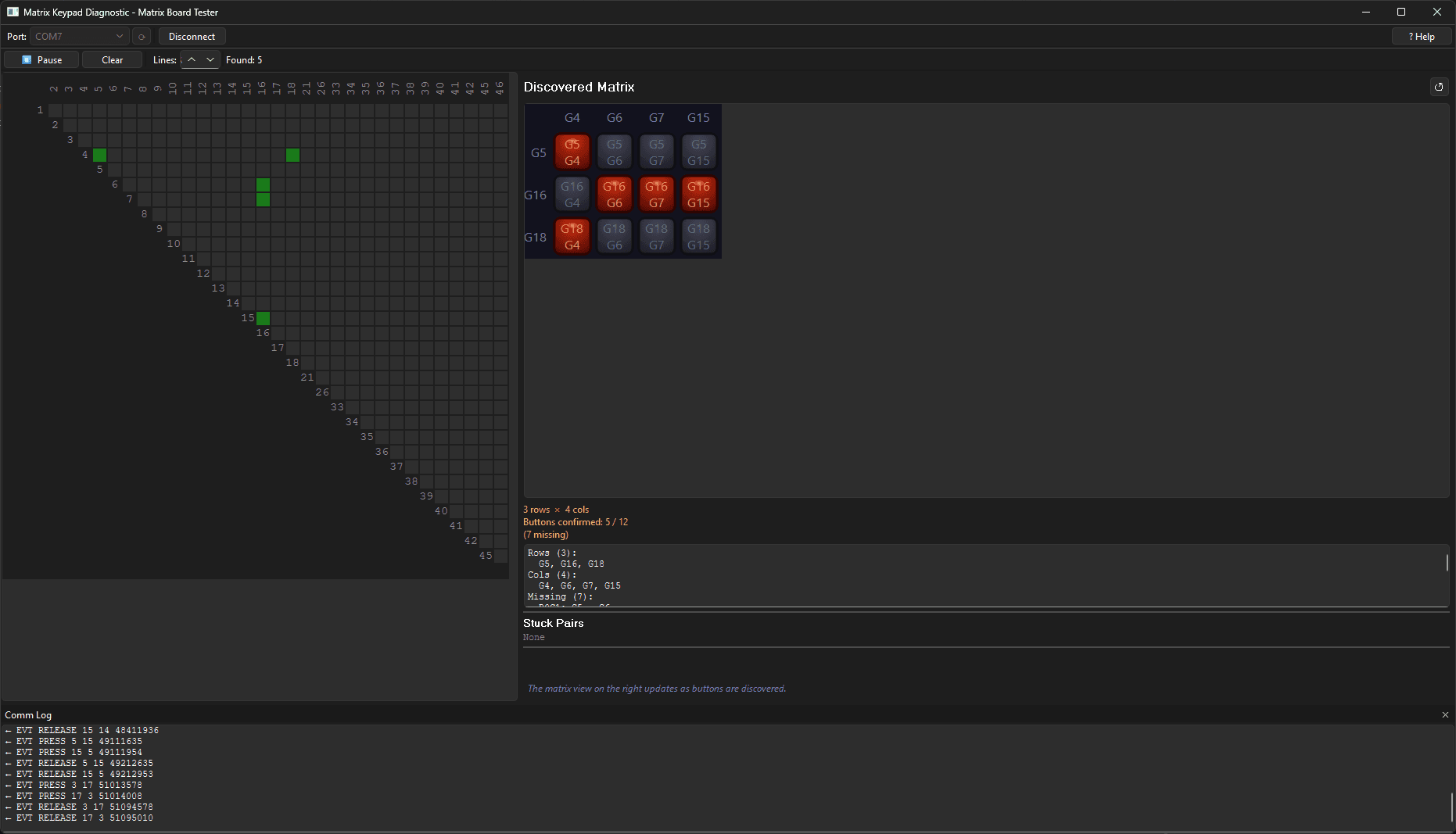
Task: Select the grey G16 G4 matrix cell
Action: point(572,195)
